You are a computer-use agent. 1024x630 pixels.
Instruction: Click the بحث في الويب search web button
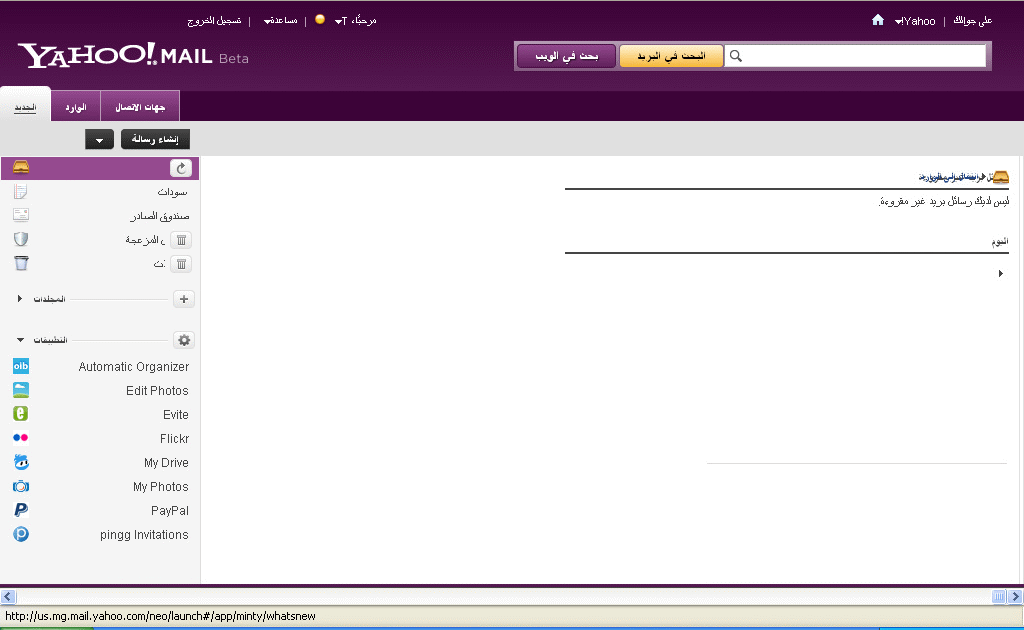coord(567,56)
